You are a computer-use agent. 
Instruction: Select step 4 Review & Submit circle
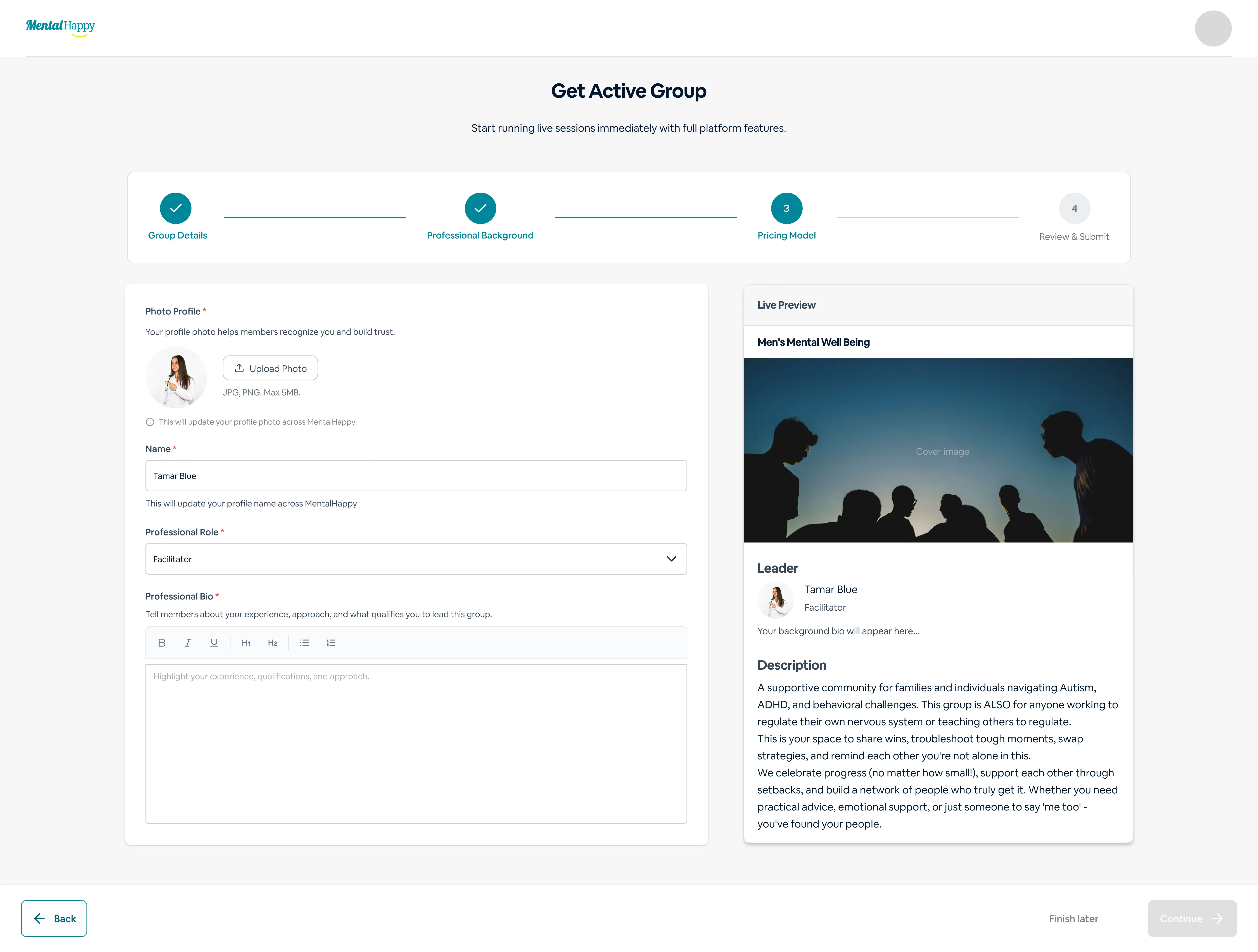click(1074, 208)
